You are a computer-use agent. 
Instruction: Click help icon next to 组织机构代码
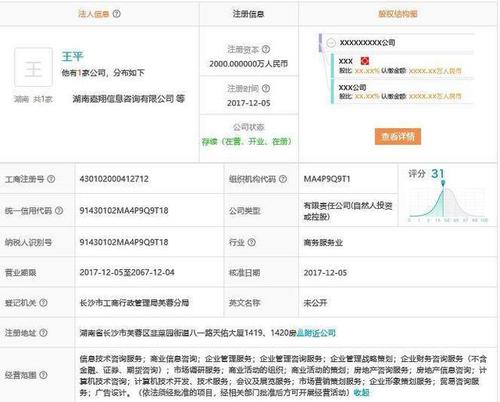pos(283,179)
